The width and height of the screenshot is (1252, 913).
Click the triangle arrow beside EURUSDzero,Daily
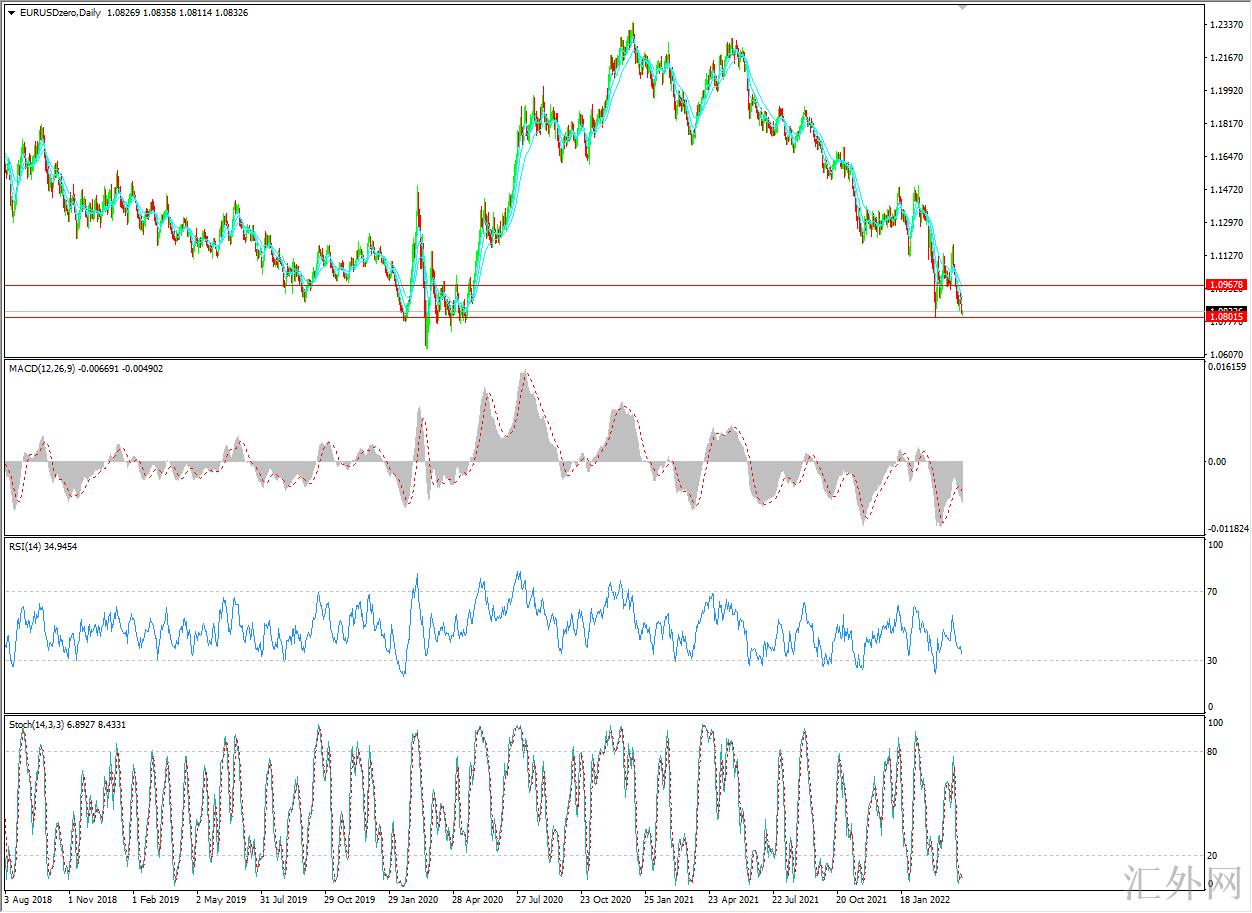tap(12, 12)
